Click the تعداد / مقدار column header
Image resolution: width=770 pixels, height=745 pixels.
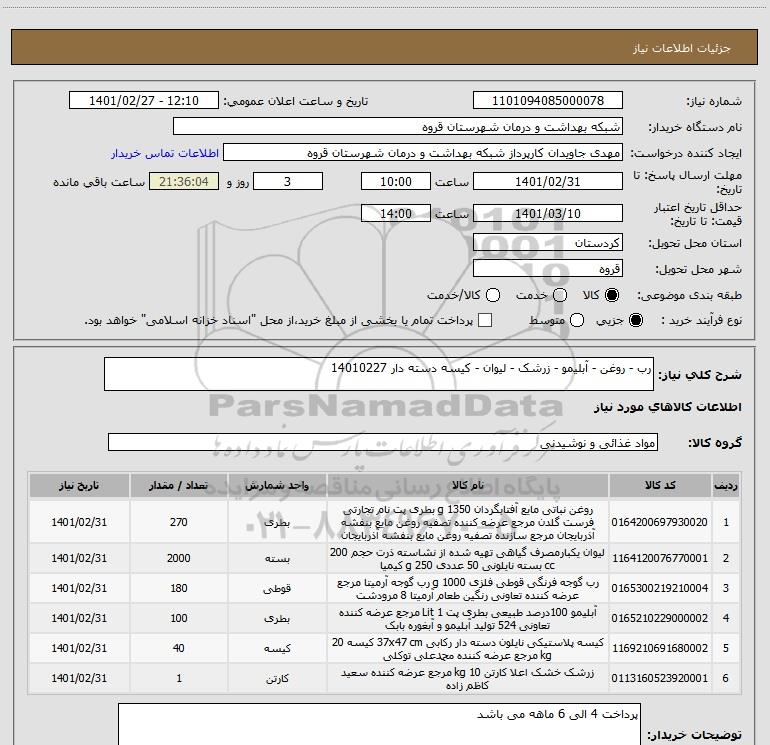pos(179,486)
